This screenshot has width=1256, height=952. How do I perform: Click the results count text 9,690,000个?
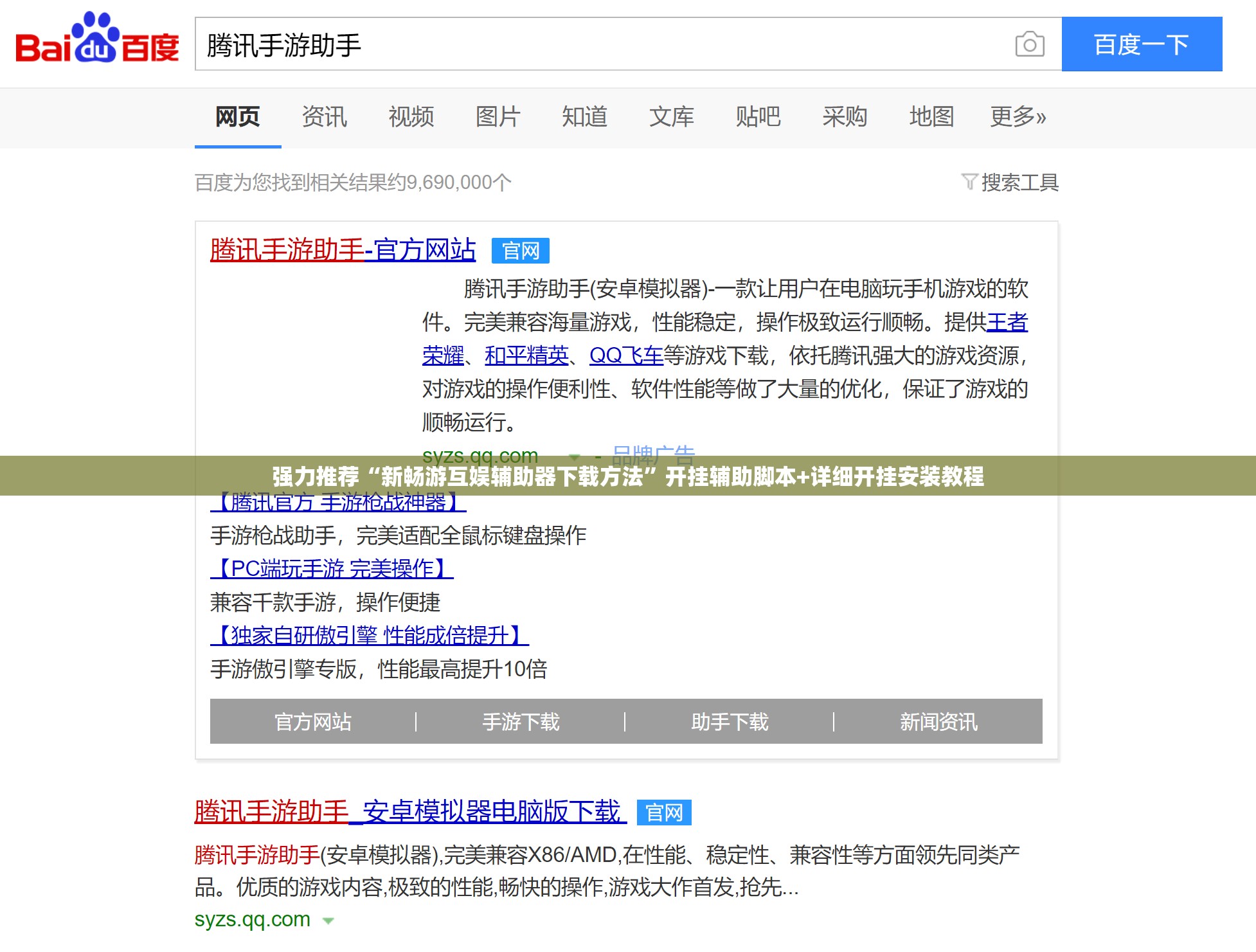(x=459, y=183)
